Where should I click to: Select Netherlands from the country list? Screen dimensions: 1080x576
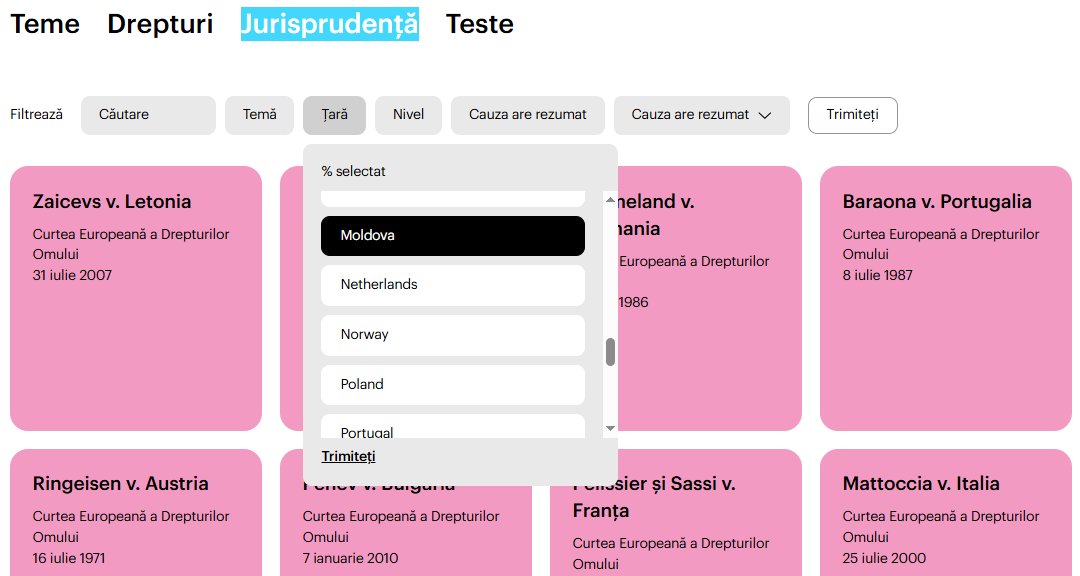pos(452,285)
